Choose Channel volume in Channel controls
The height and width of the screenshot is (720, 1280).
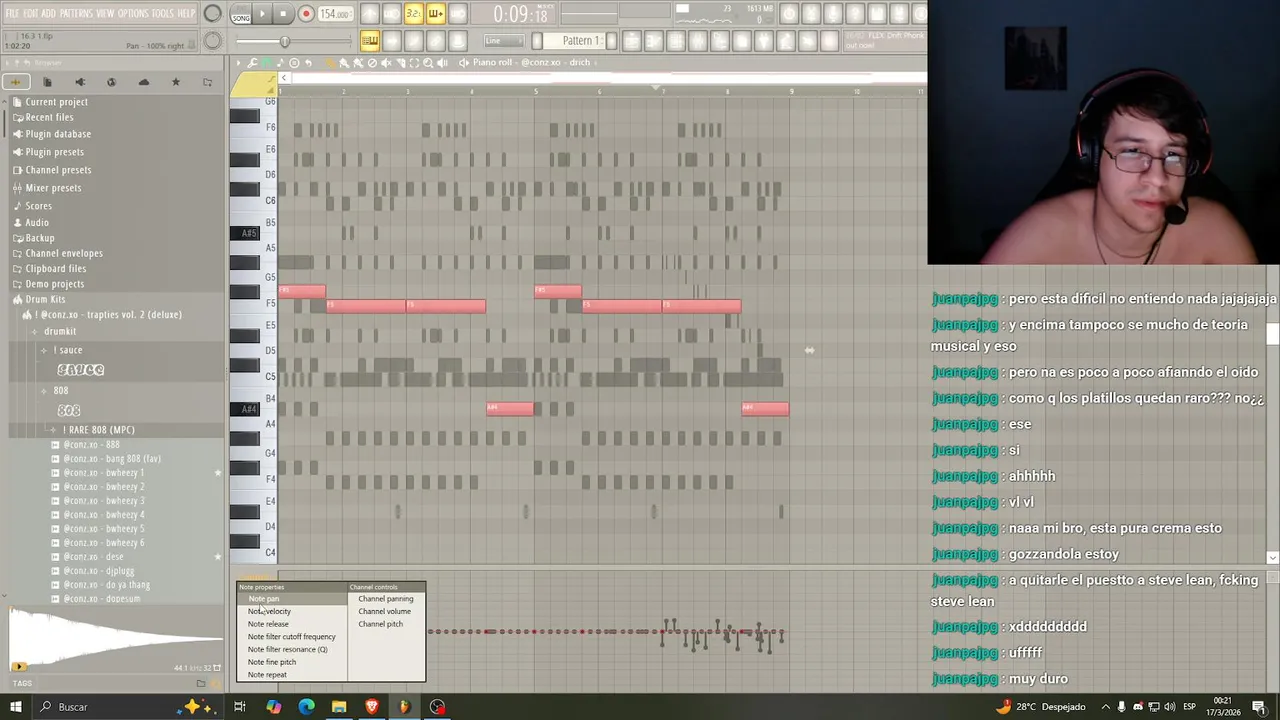coord(384,611)
